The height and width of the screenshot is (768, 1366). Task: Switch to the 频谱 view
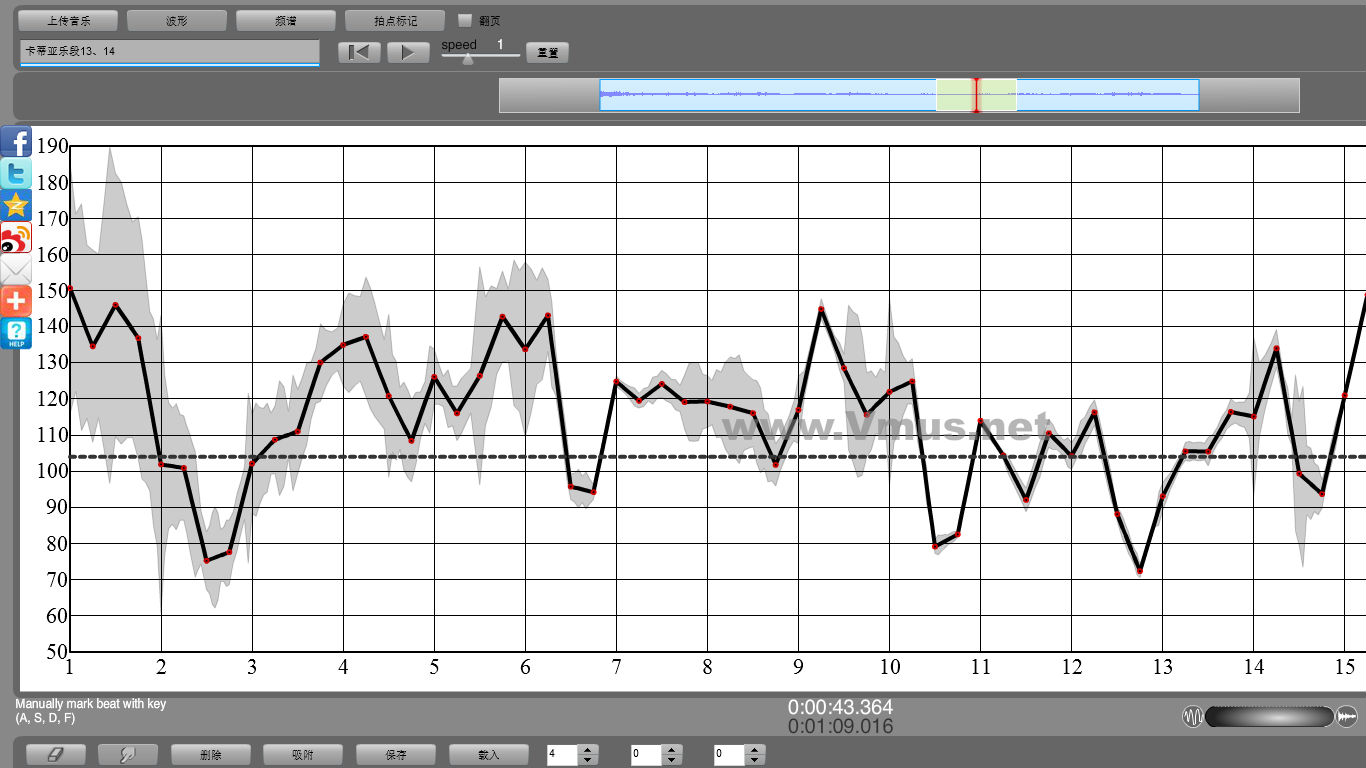click(x=285, y=20)
